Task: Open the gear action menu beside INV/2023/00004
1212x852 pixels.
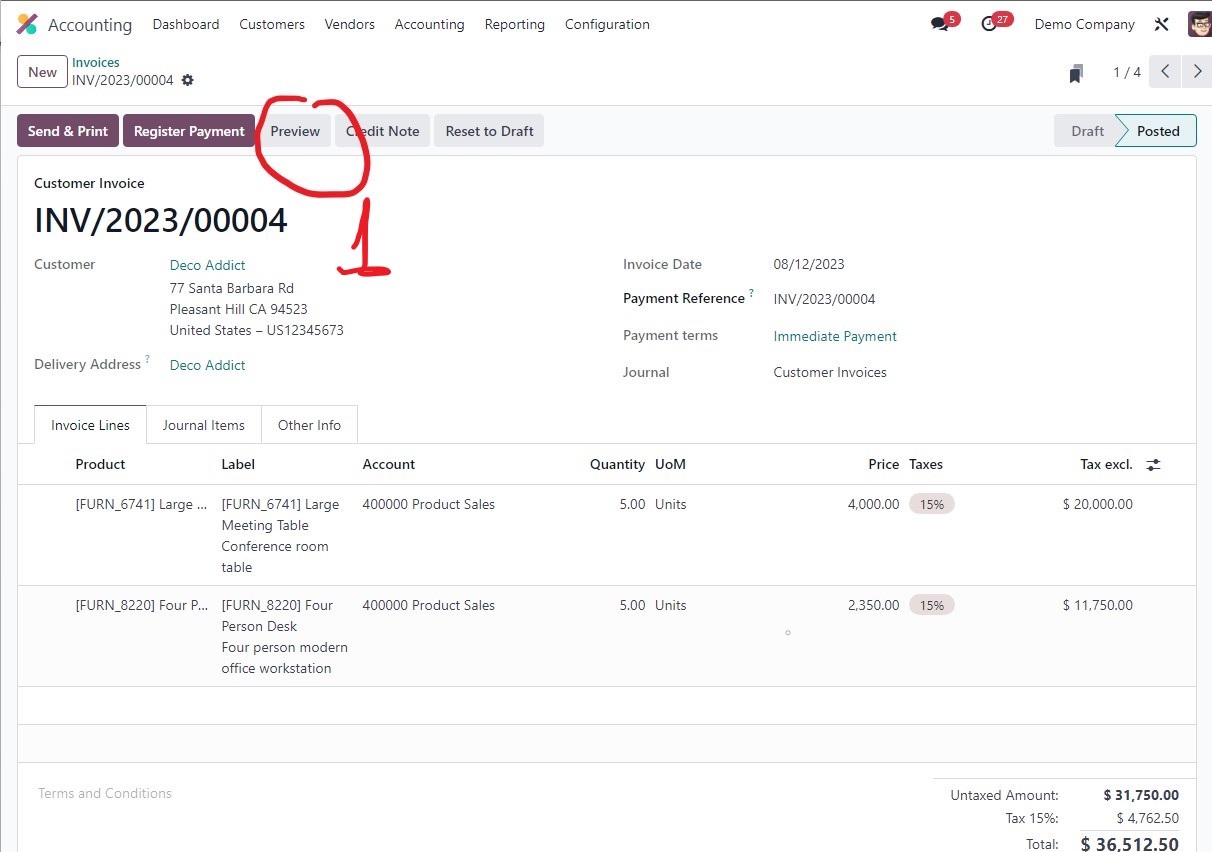Action: (188, 81)
